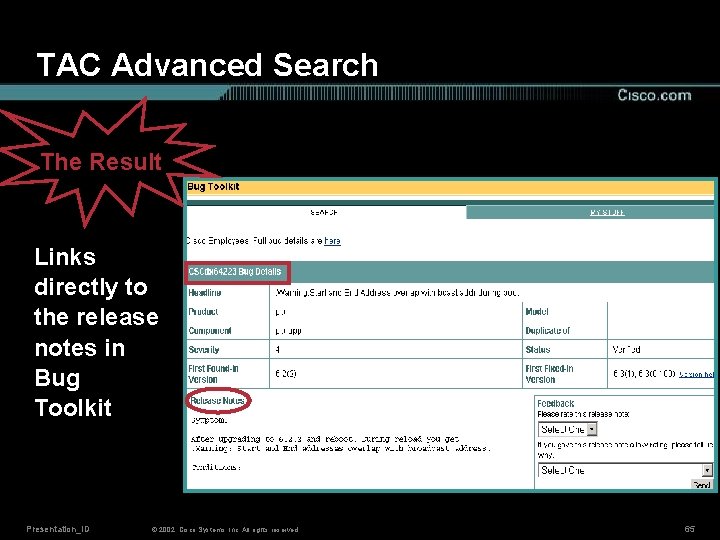Open the SEARCH tab in Bug Toolkit
This screenshot has width=720, height=540.
[324, 212]
